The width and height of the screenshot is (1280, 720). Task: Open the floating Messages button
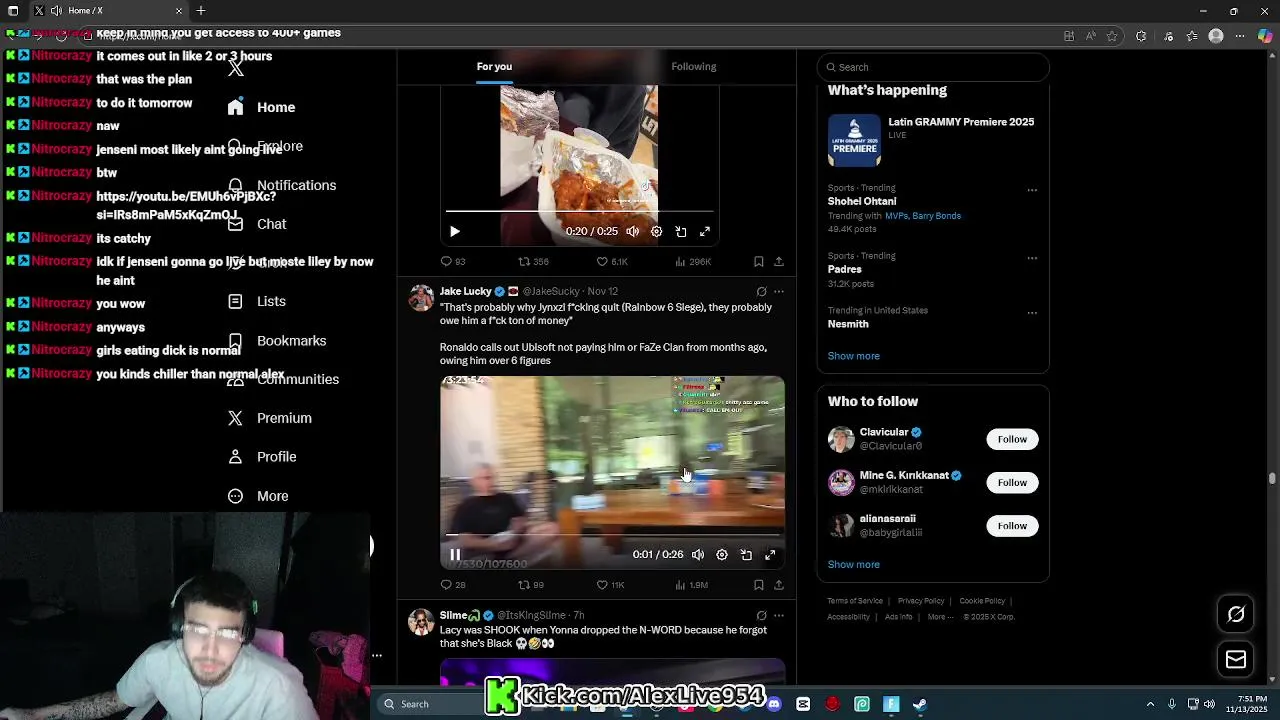[1236, 659]
